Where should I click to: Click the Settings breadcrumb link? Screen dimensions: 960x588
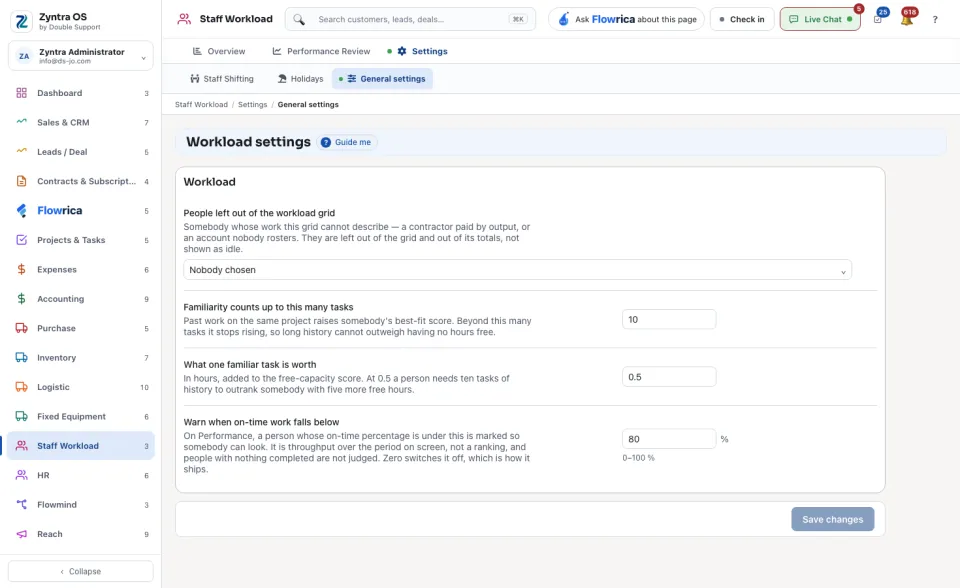[x=253, y=105]
